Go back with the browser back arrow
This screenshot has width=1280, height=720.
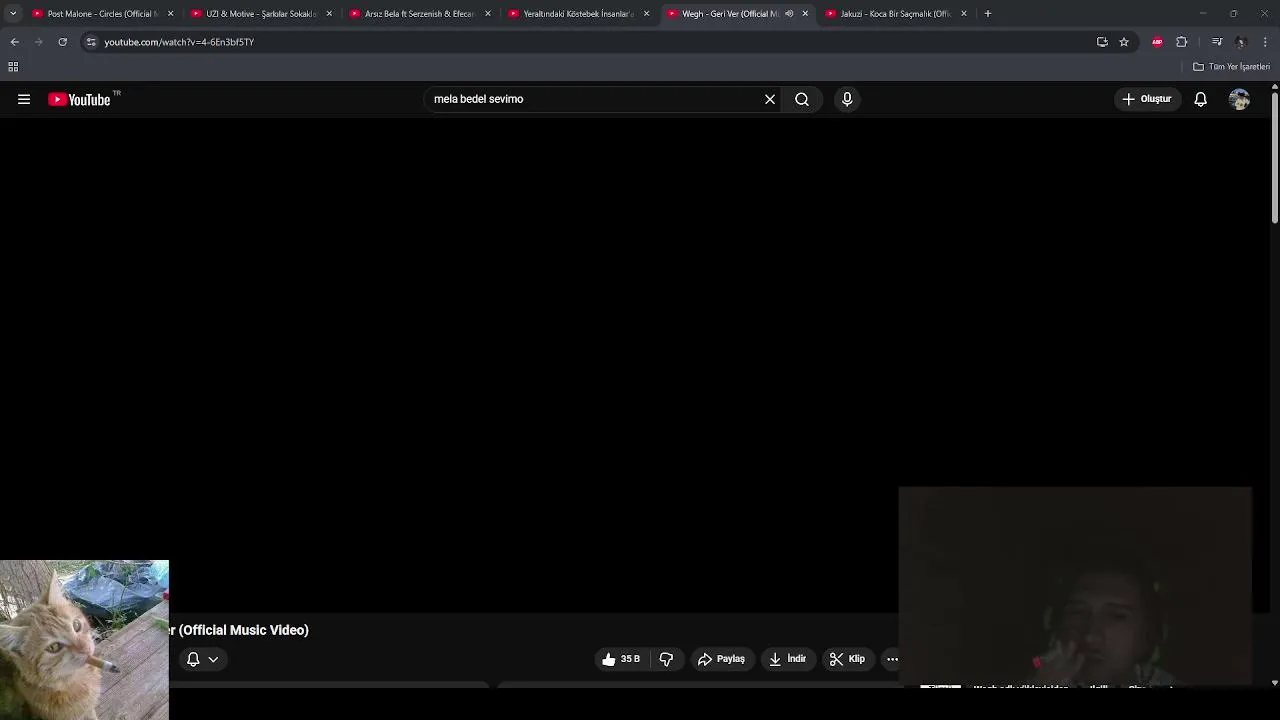14,42
